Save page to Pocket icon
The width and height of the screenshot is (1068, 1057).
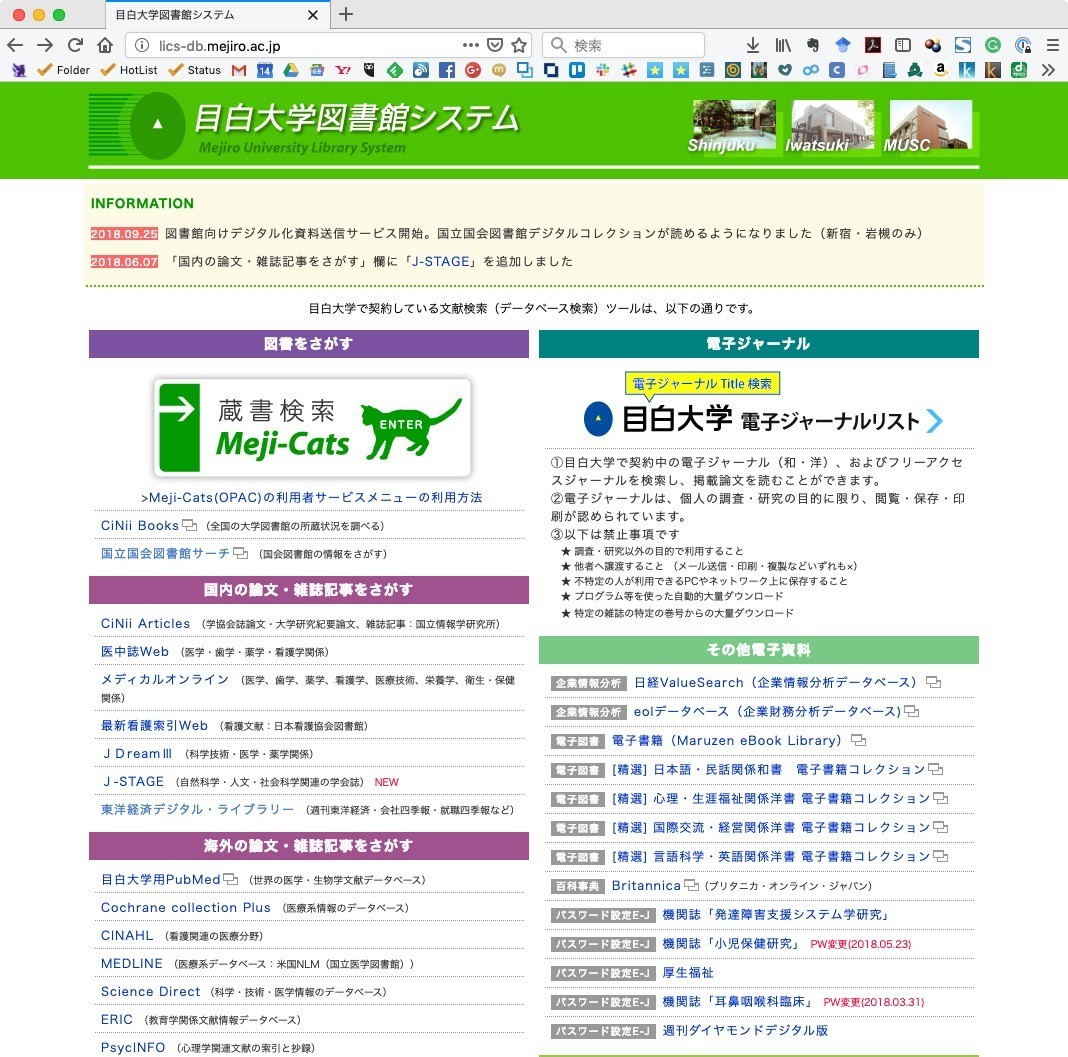495,46
